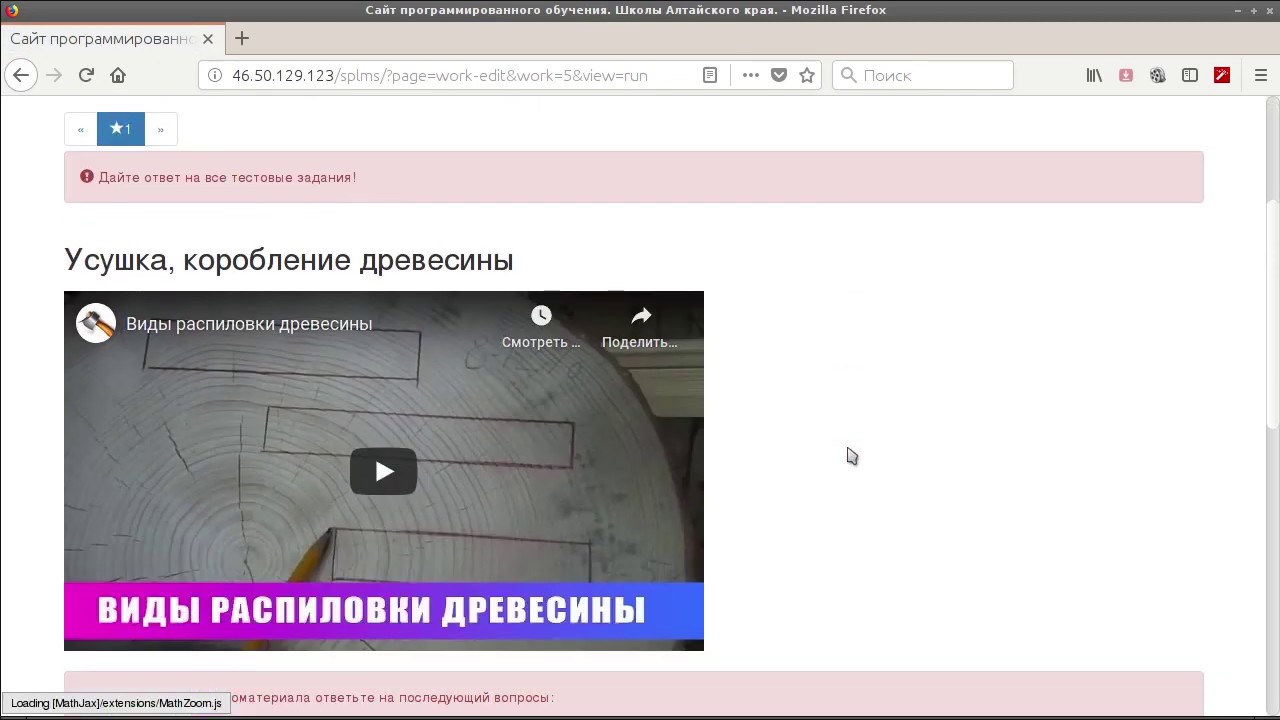
Task: Open a new browser tab
Action: [242, 39]
